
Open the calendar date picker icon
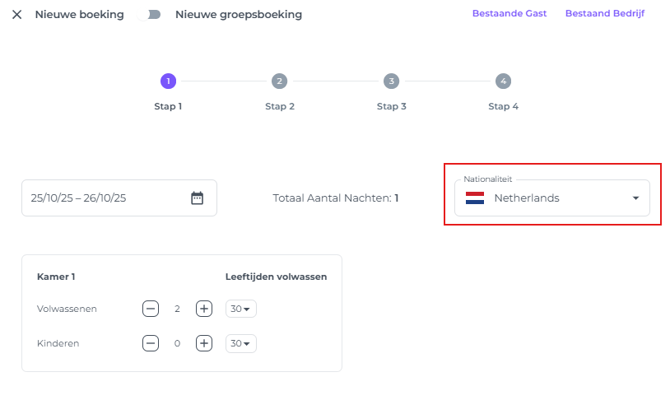pos(197,198)
